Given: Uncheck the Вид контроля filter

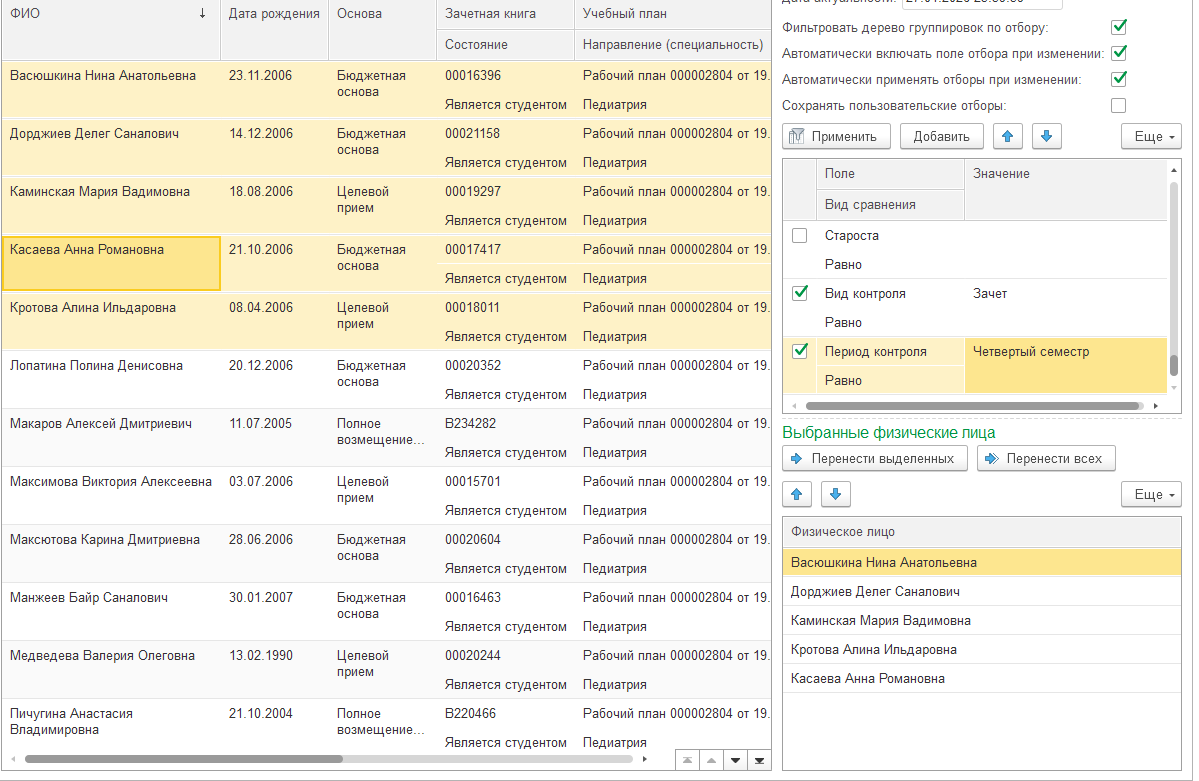Looking at the screenshot, I should tap(800, 294).
